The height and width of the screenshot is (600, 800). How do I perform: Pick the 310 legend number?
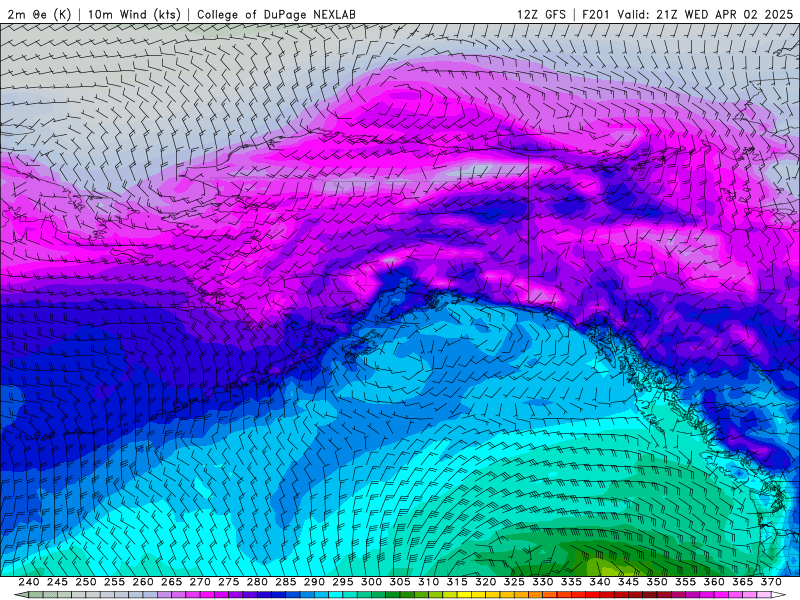point(429,582)
